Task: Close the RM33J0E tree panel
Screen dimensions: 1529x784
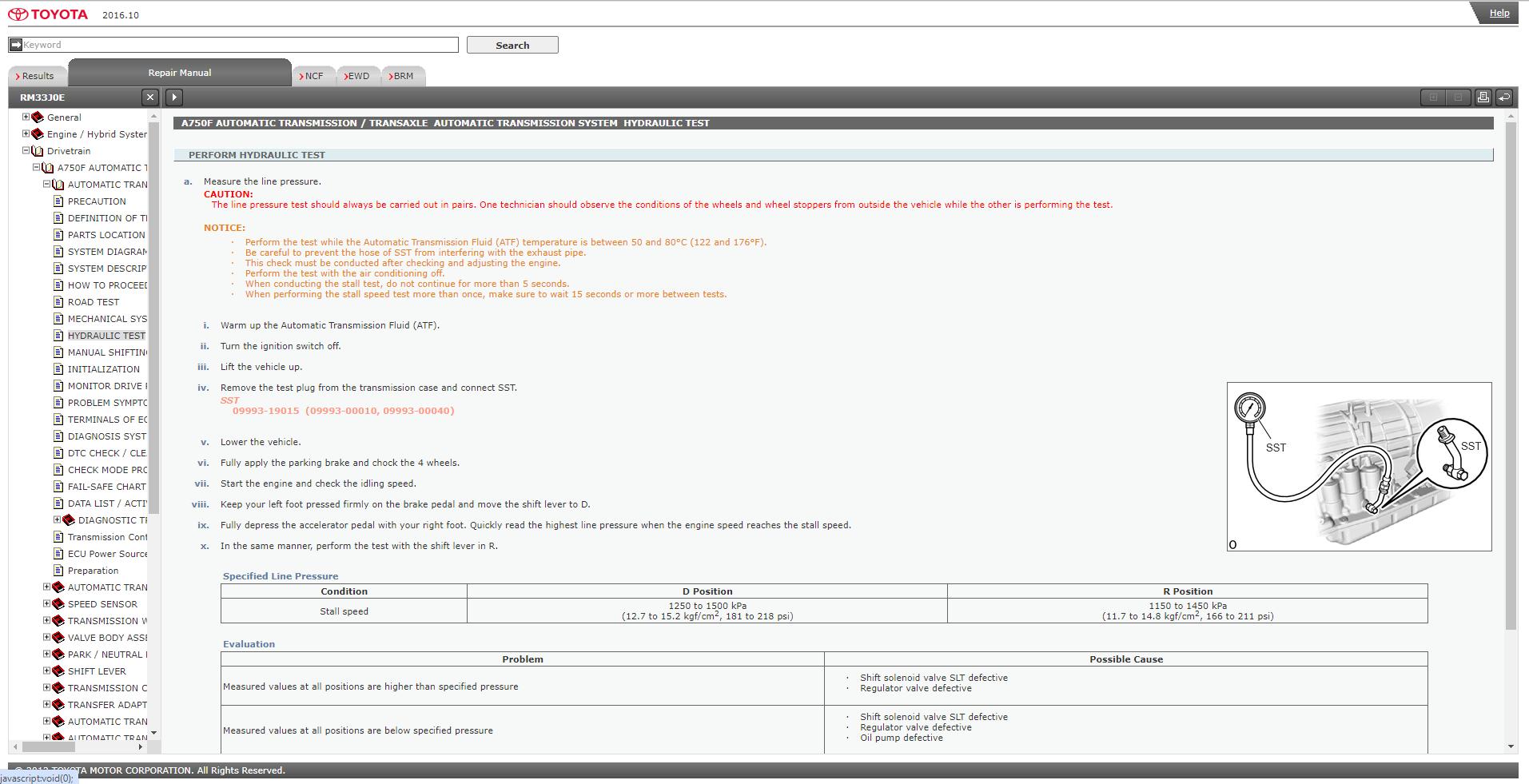Action: (x=149, y=98)
